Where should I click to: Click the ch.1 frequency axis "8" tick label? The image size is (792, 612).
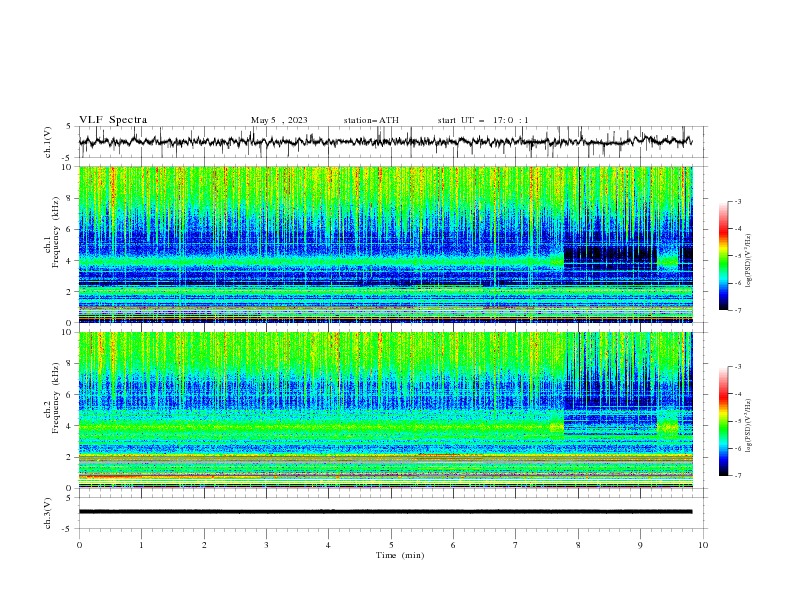(71, 198)
